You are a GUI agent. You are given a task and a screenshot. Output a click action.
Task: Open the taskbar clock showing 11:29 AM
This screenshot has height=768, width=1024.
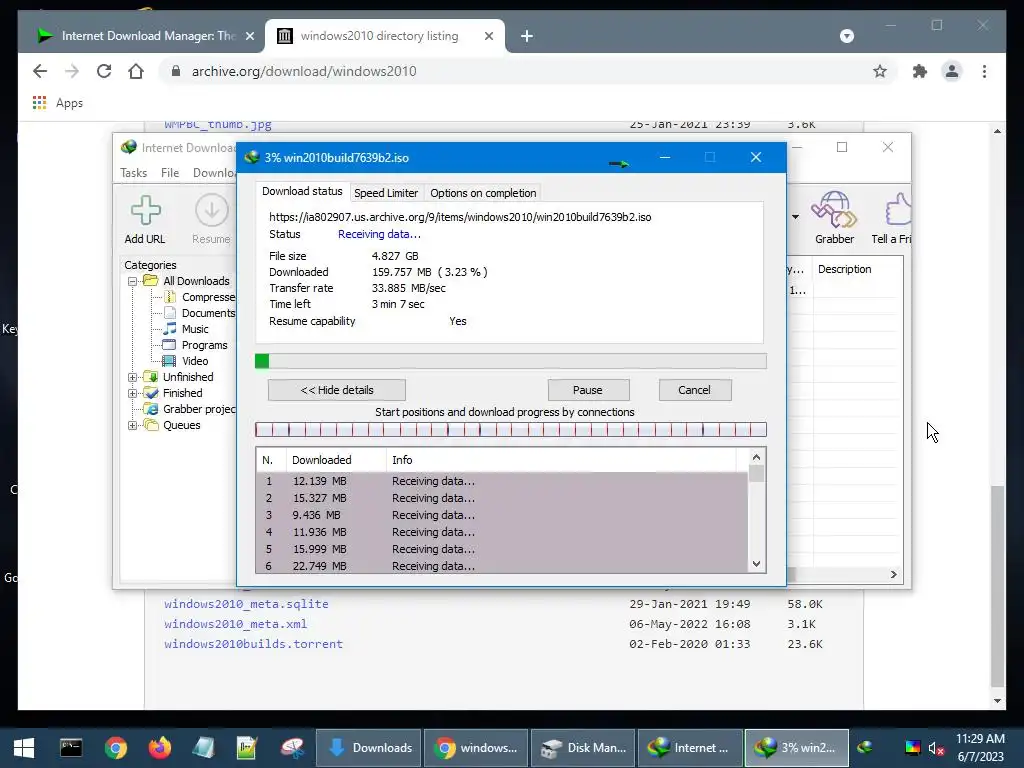(x=980, y=748)
